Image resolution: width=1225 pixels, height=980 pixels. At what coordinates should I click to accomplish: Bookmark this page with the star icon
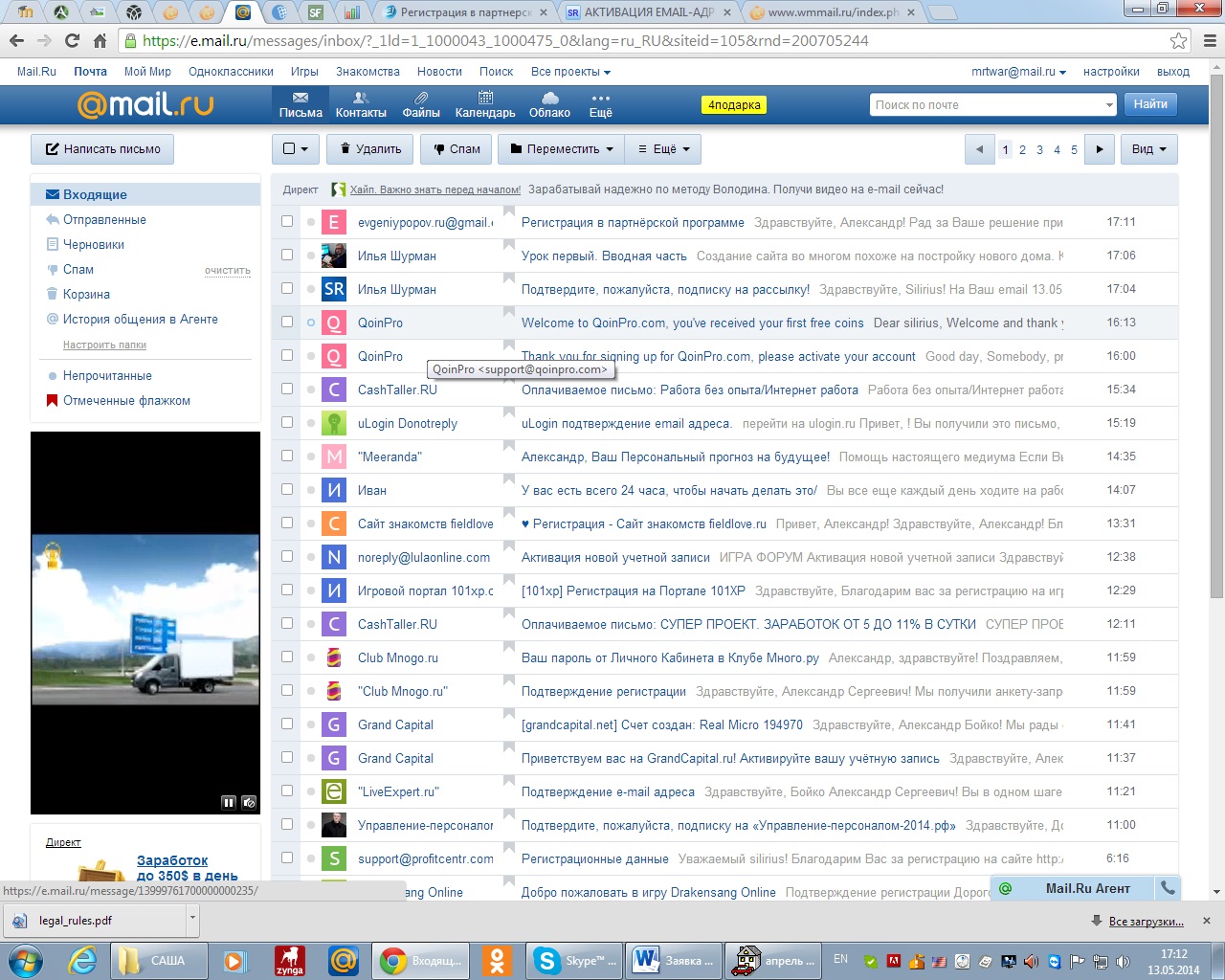tap(1178, 41)
